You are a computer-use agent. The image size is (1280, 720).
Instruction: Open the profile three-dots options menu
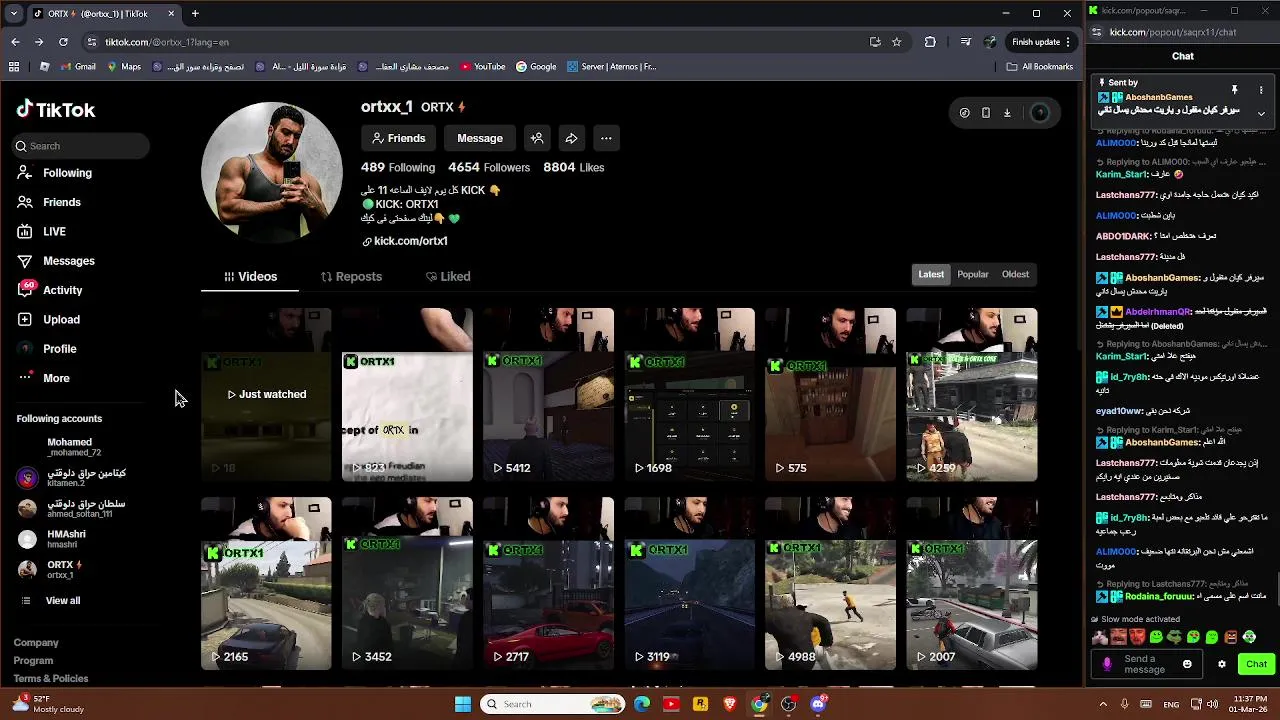(x=606, y=138)
